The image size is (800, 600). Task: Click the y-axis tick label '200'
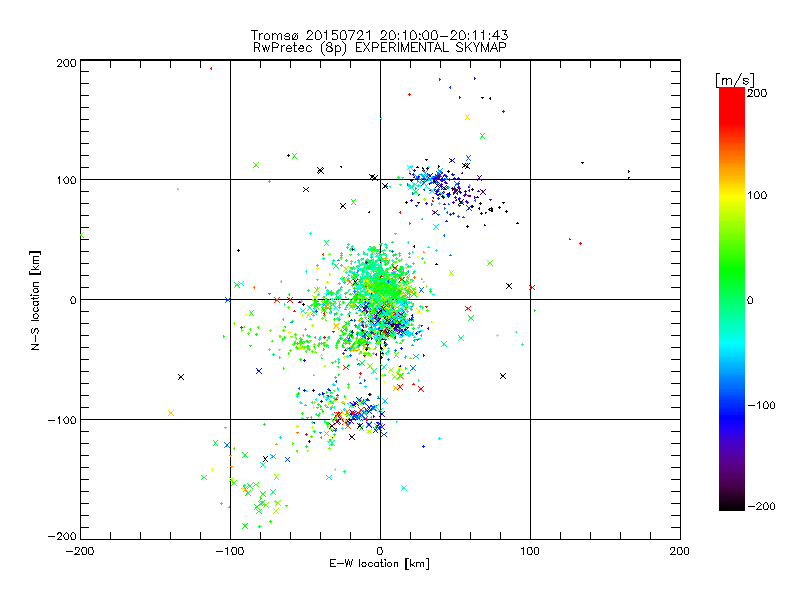click(66, 63)
